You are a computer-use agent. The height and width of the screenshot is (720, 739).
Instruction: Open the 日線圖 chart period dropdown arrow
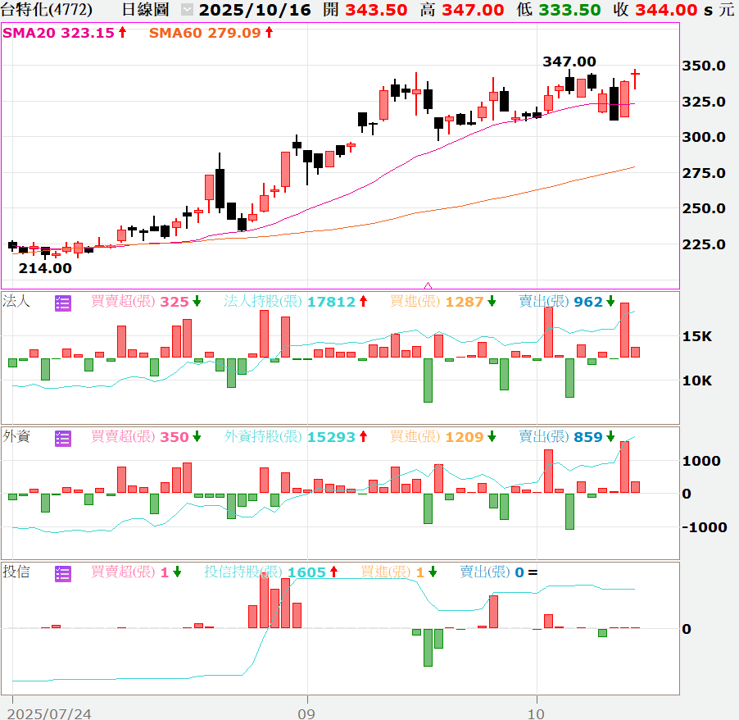tap(187, 9)
